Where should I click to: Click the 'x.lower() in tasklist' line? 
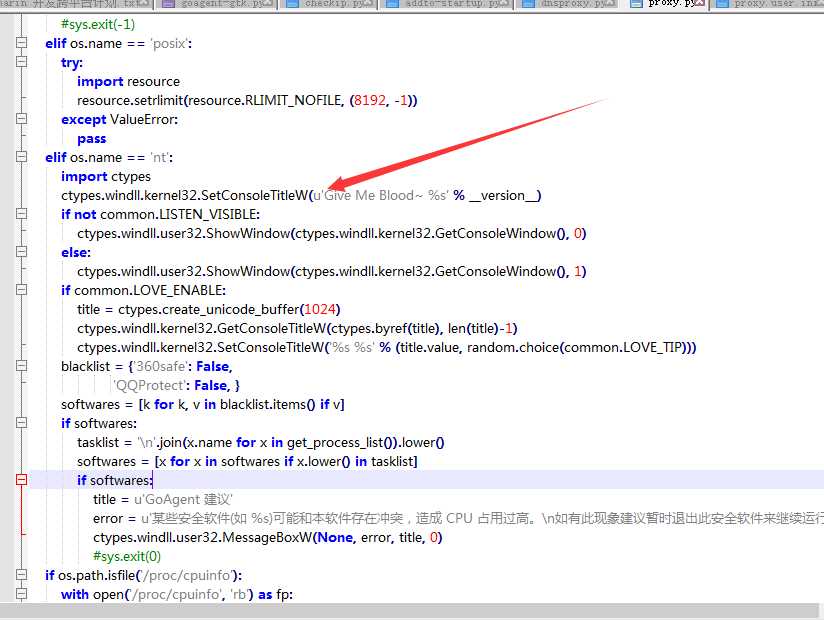coord(247,461)
